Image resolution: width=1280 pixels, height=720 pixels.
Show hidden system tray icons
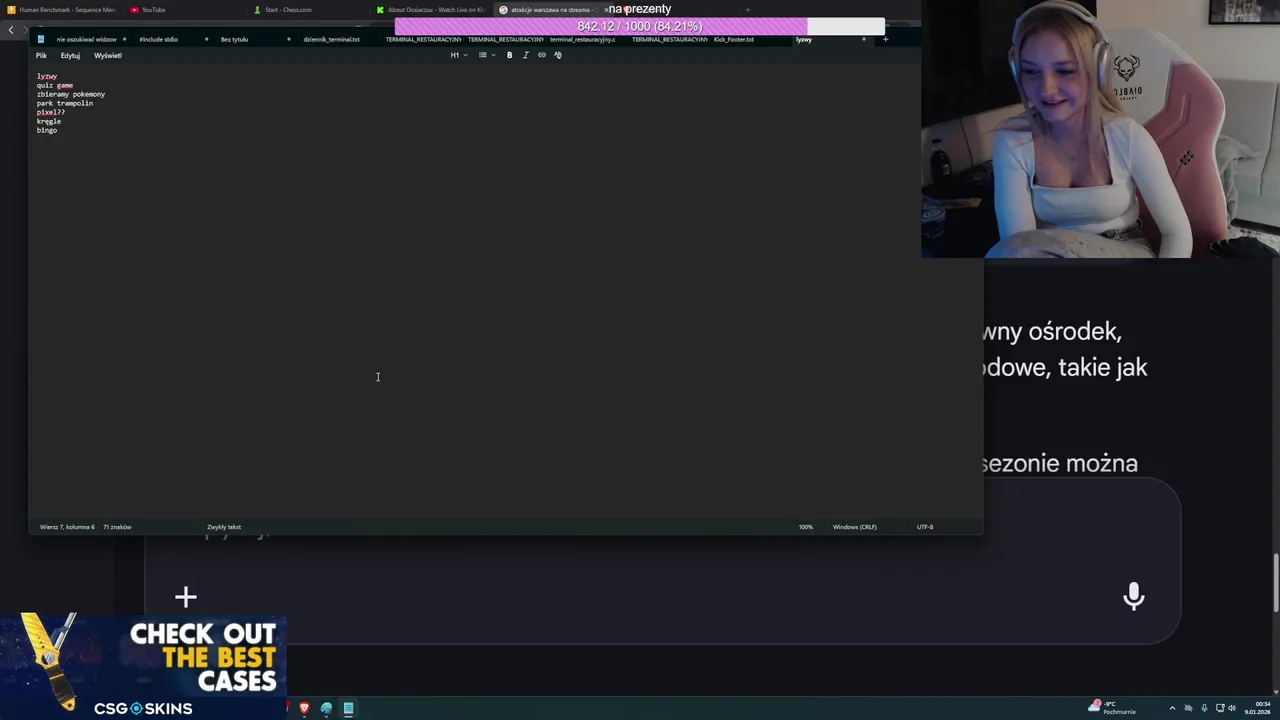coord(1173,708)
